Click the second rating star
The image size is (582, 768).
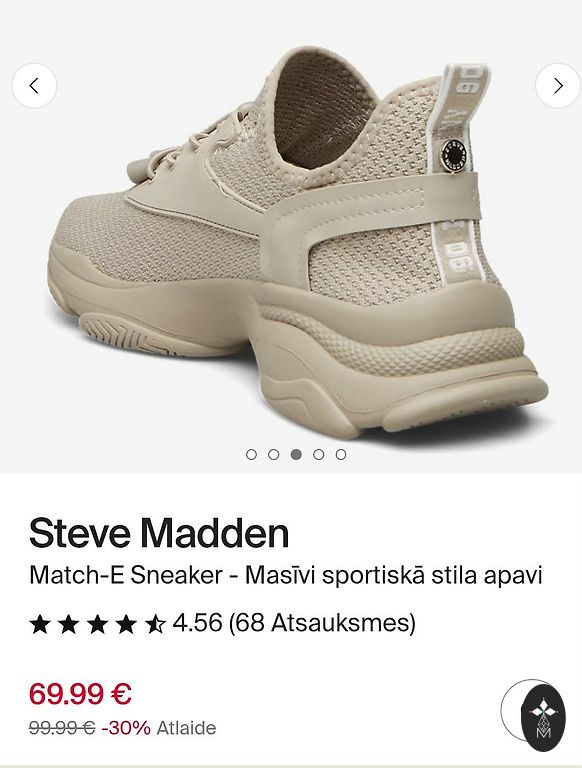click(x=69, y=624)
